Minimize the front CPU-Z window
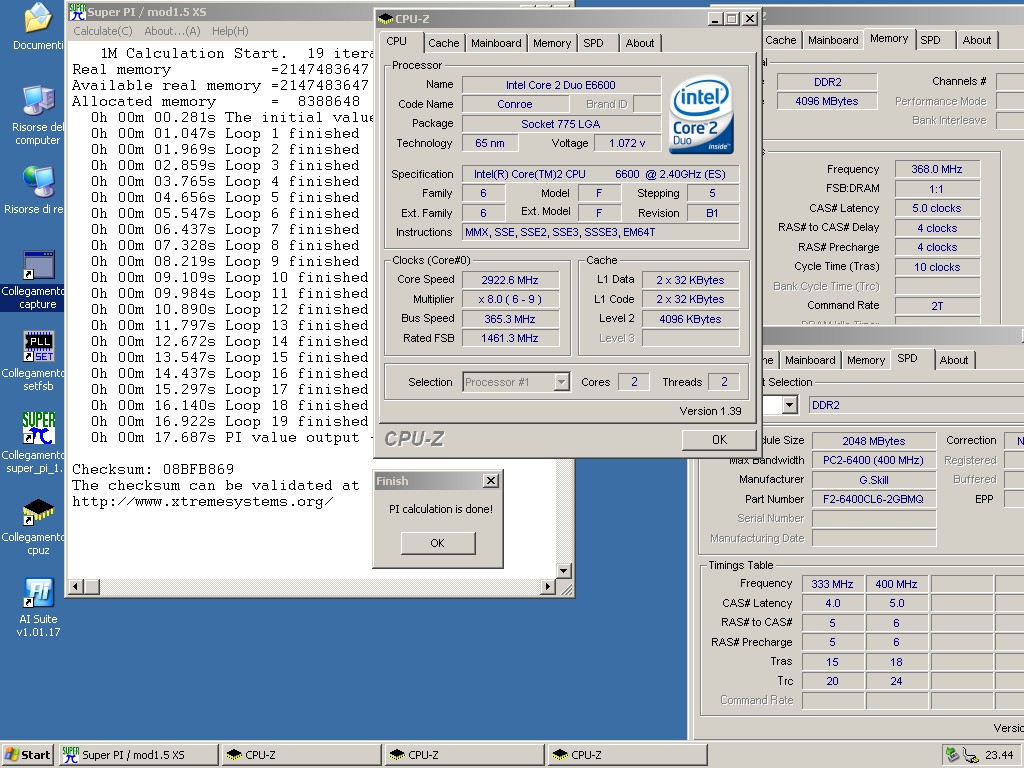This screenshot has width=1024, height=768. [x=716, y=19]
